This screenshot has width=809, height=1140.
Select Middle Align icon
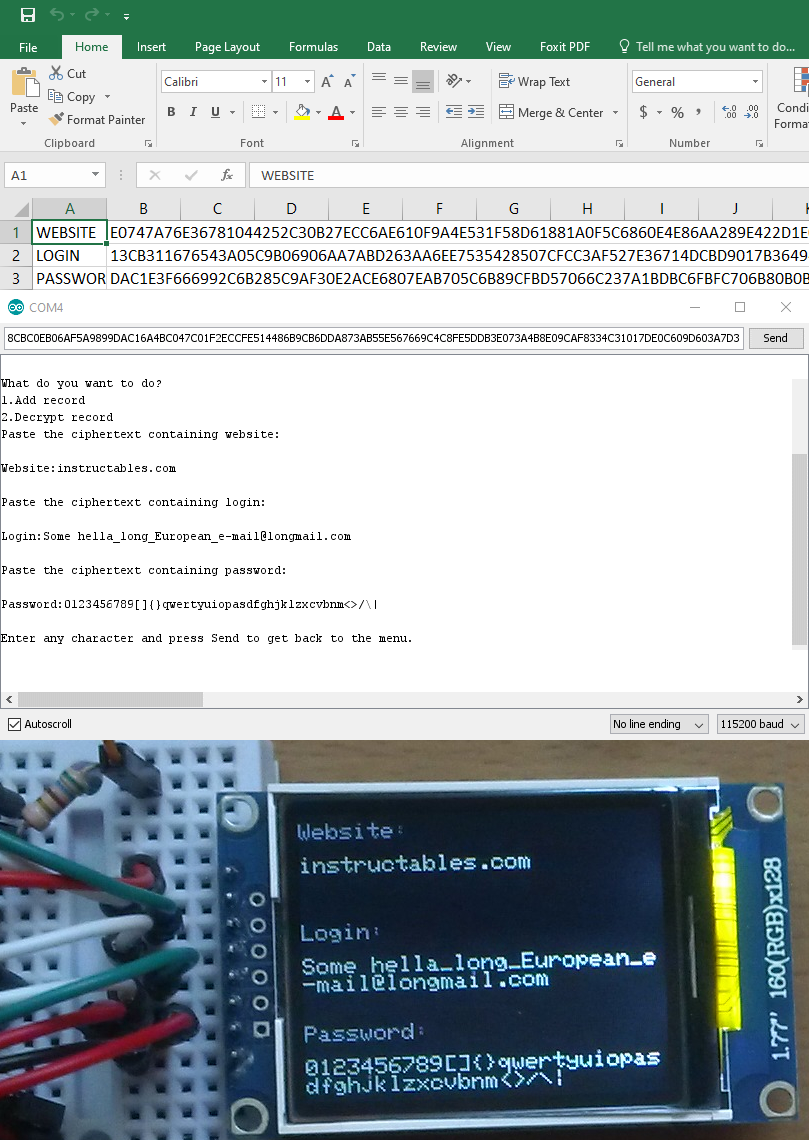tap(401, 81)
